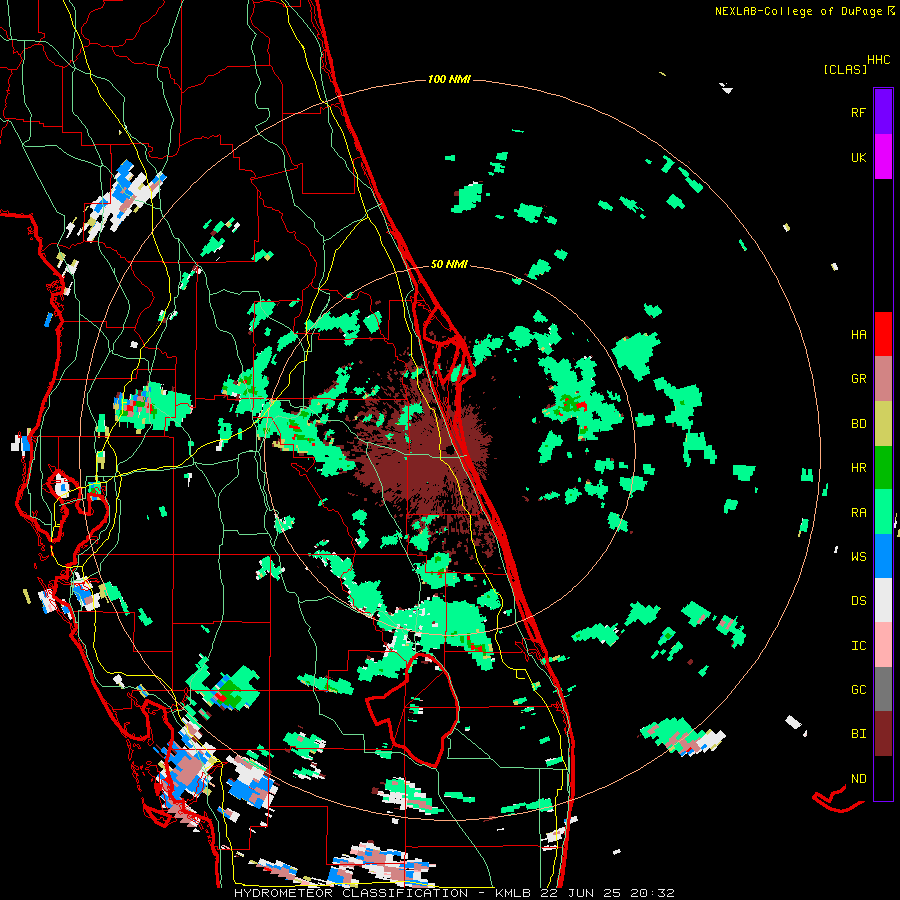Click the RF legend label
The image size is (900, 900).
[x=858, y=112]
